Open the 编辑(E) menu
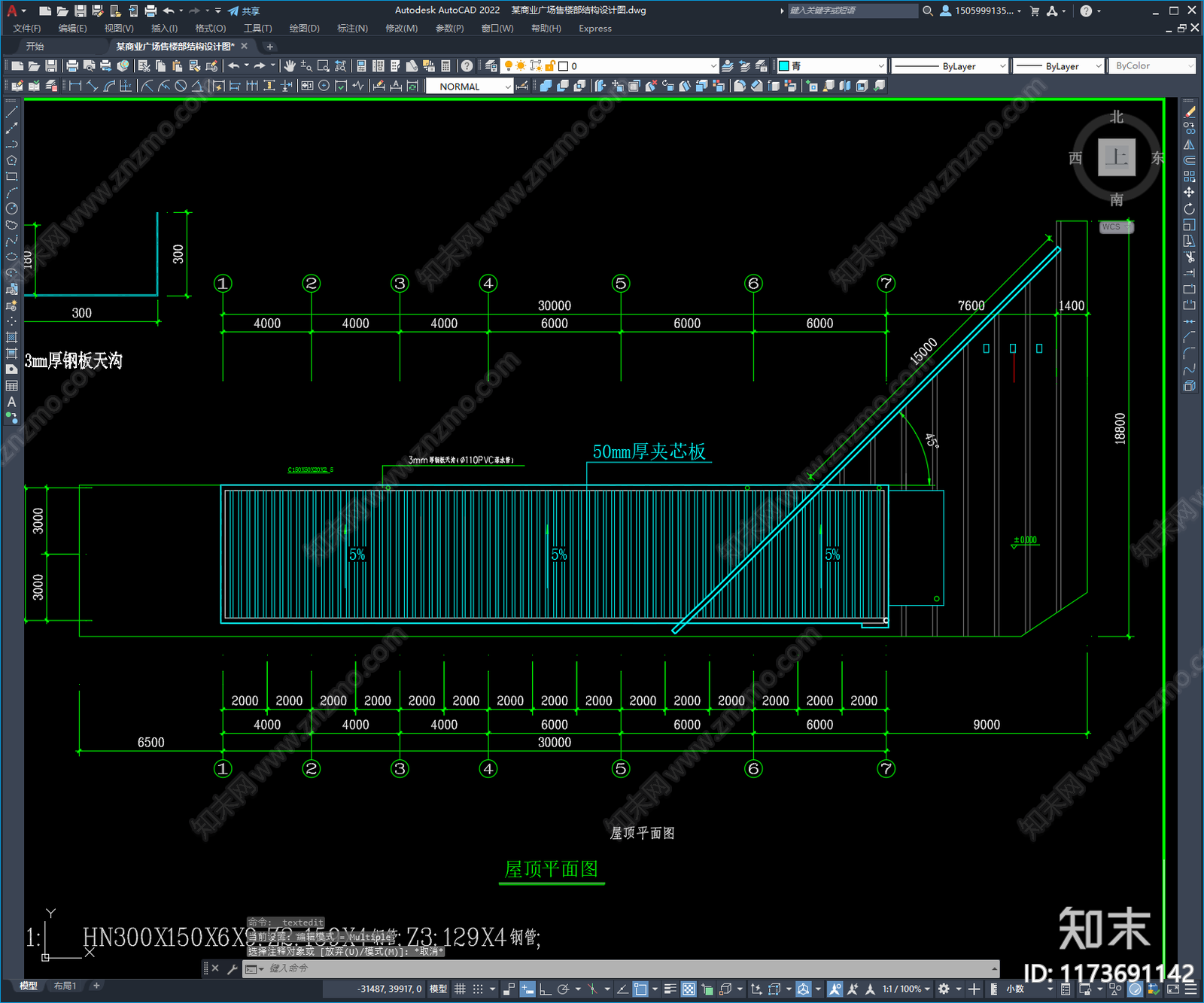This screenshot has width=1204, height=1003. (x=72, y=29)
